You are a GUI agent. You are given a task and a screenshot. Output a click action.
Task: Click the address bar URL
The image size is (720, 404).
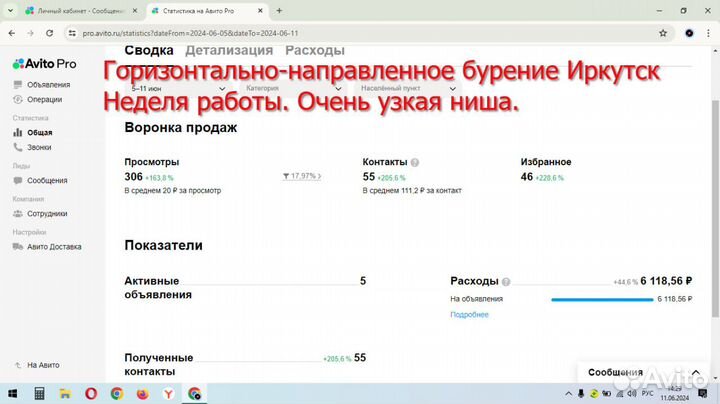point(190,34)
